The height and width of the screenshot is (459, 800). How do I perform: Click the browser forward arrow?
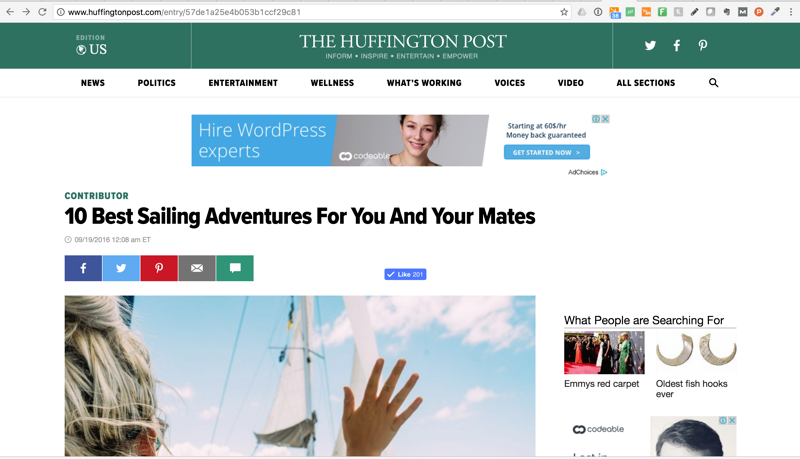(x=26, y=12)
